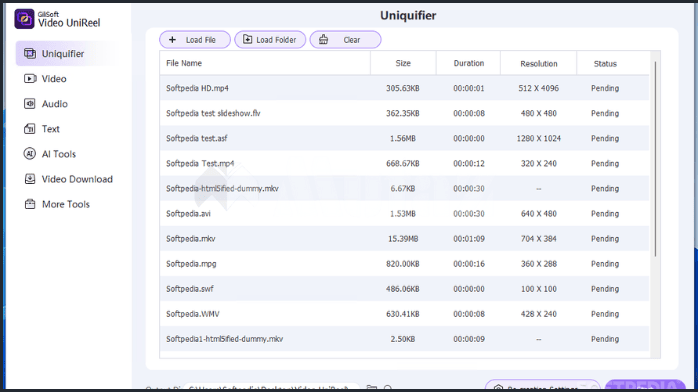The image size is (698, 392).
Task: Click the 704 X 384 resolution cell
Action: [539, 238]
